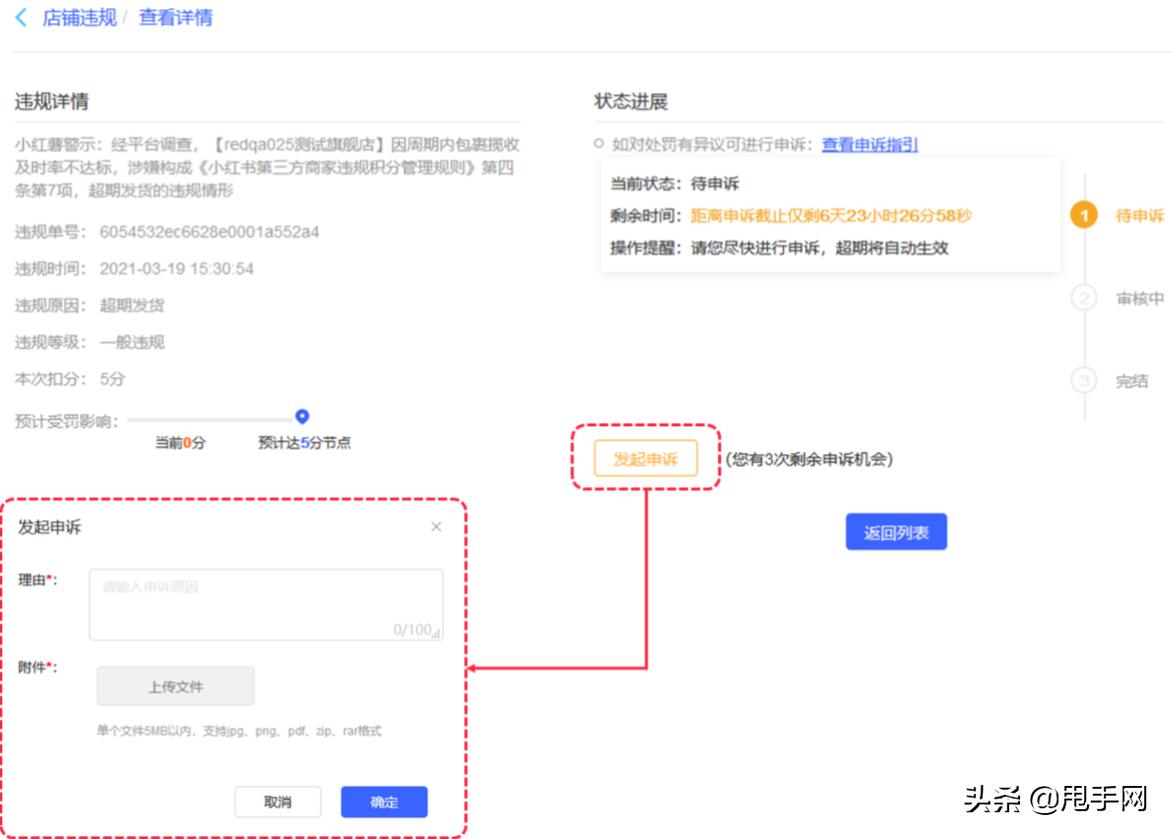Confirm the appeal with the 确定 button

click(x=384, y=801)
